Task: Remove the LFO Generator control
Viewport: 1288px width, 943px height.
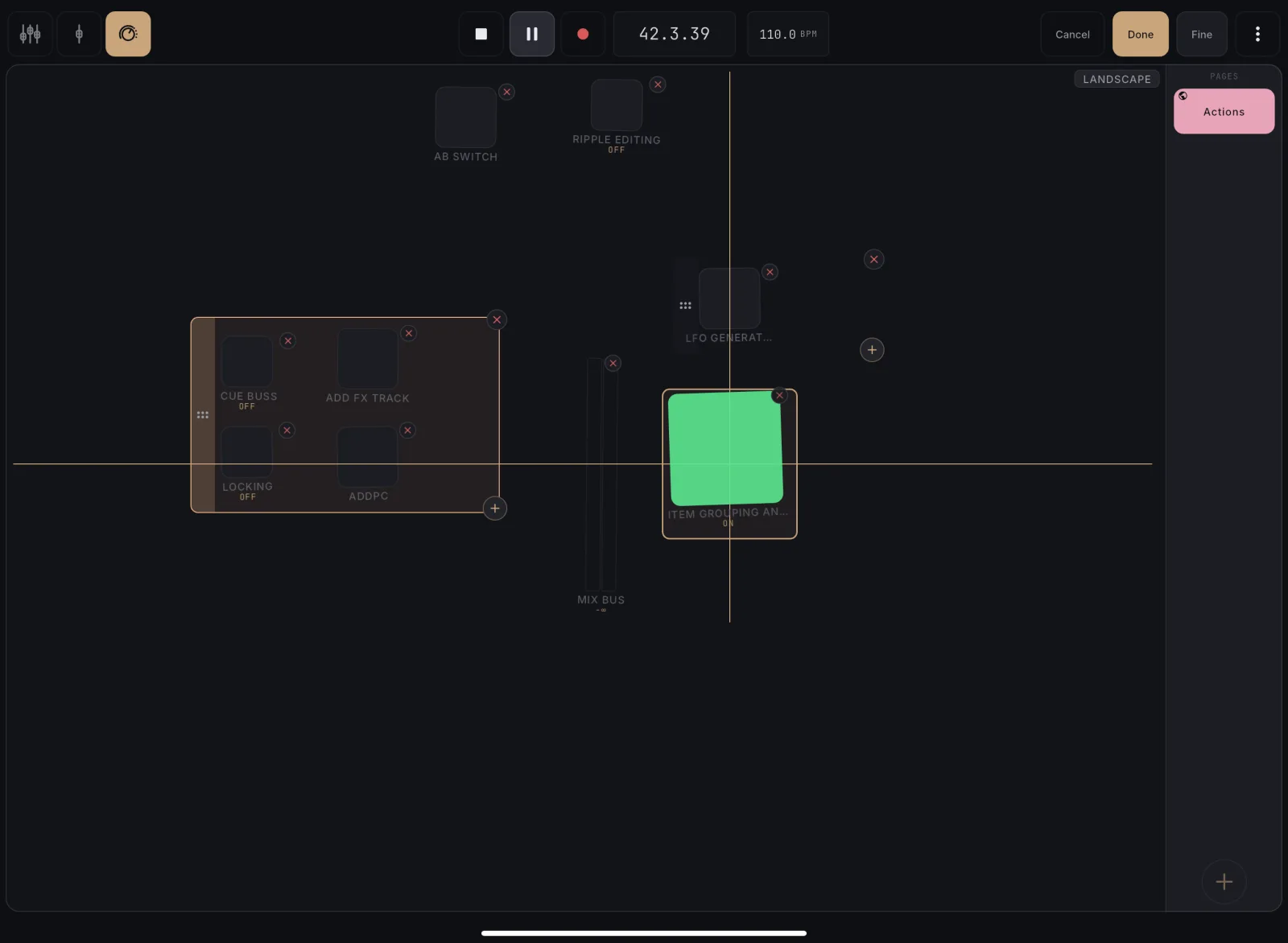Action: (770, 272)
